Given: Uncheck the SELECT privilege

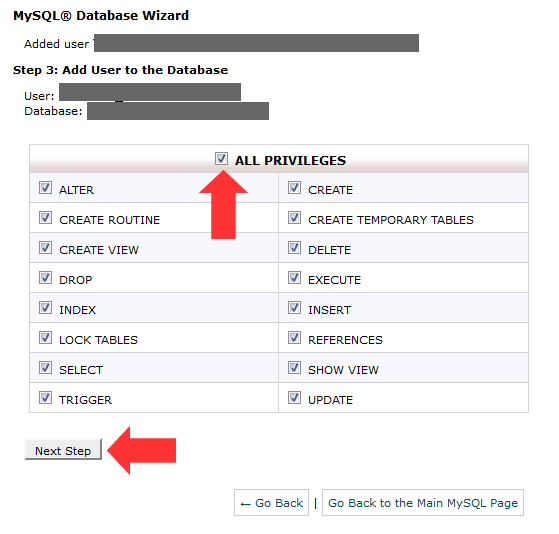Looking at the screenshot, I should 45,368.
